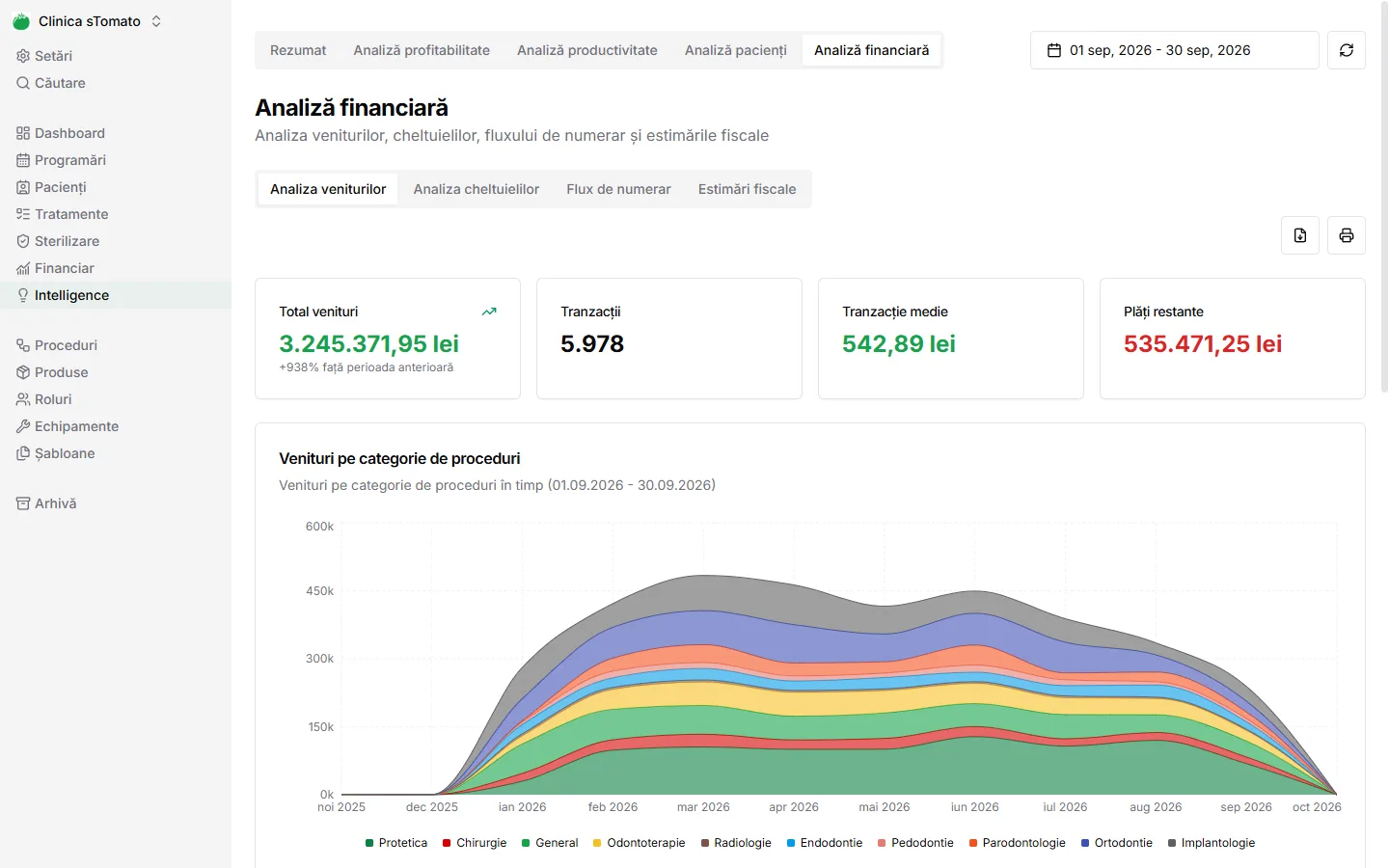Click the Produse box icon

tap(23, 372)
